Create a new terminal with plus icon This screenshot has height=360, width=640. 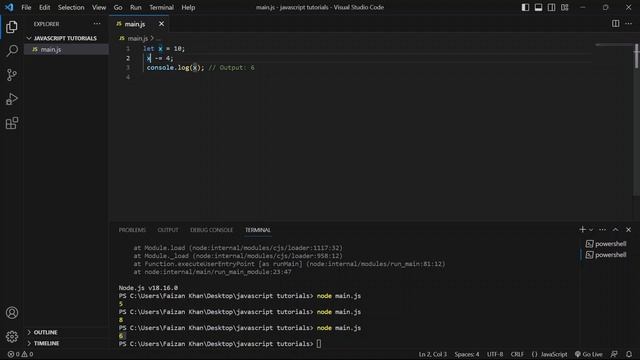[582, 229]
